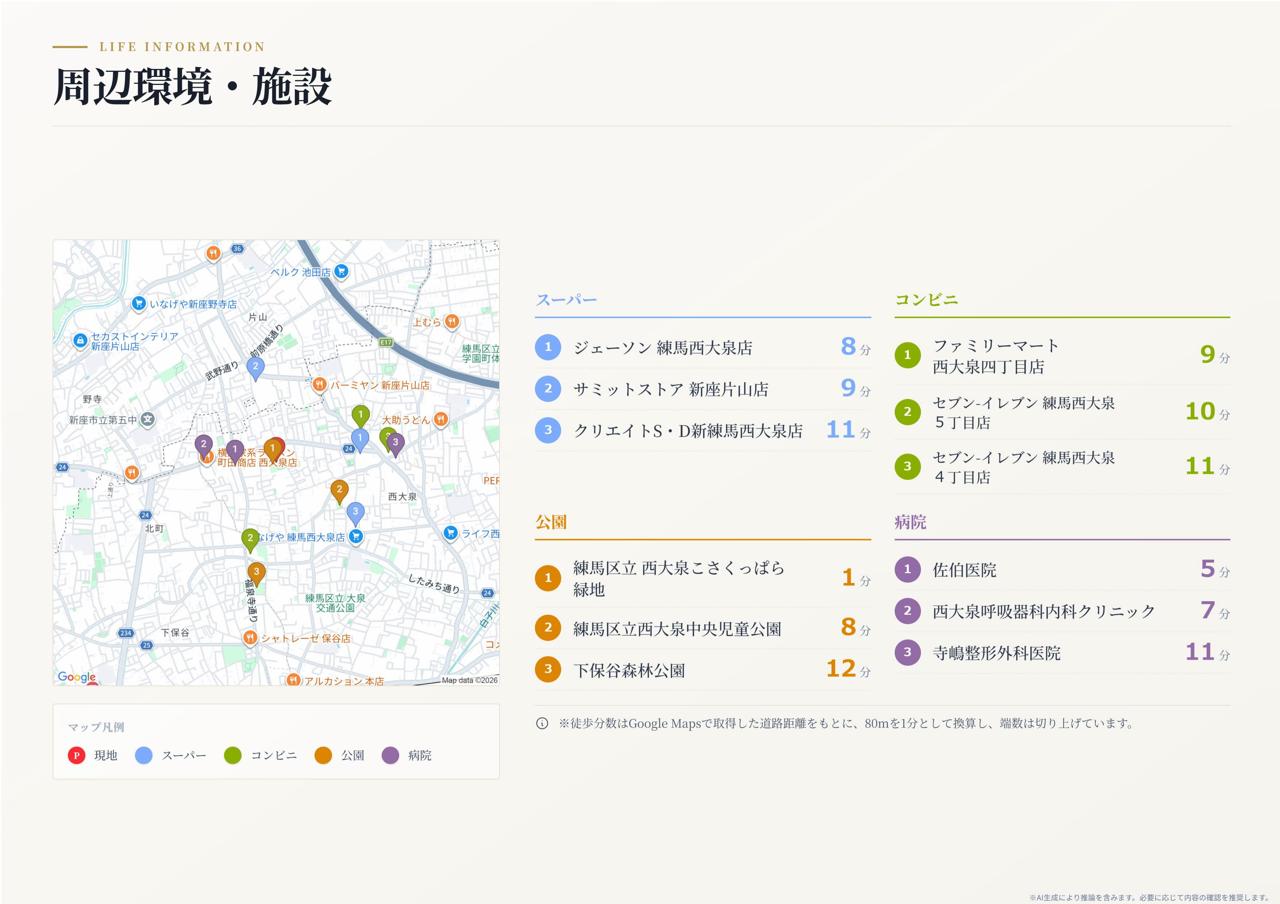Viewport: 1280px width, 904px height.
Task: Click the スーパー section heading
Action: [x=566, y=300]
